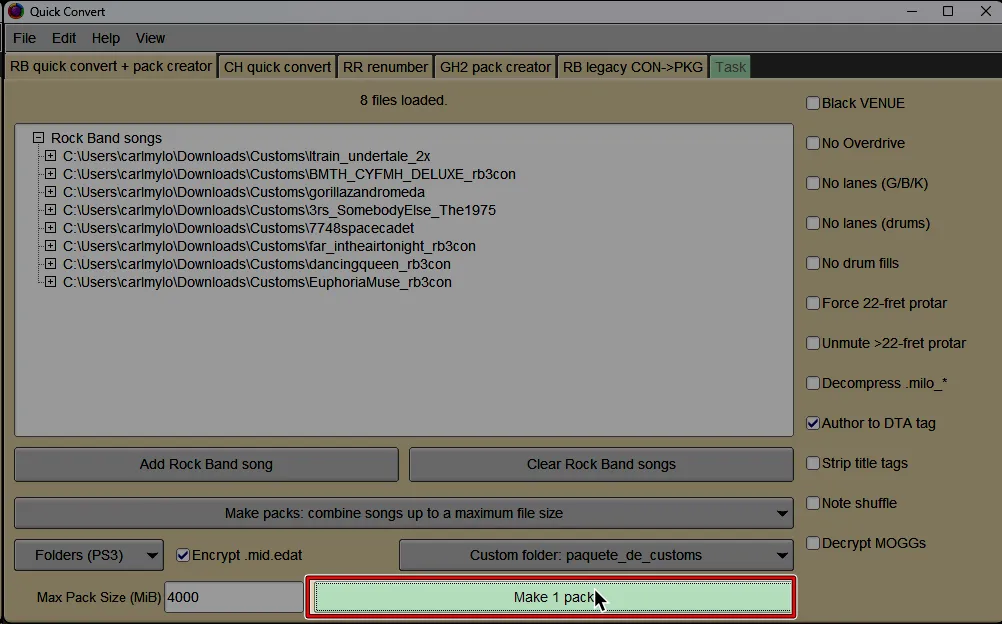This screenshot has width=1002, height=624.
Task: Click the 'Max Pack Size (MiB)' label
Action: coord(99,597)
